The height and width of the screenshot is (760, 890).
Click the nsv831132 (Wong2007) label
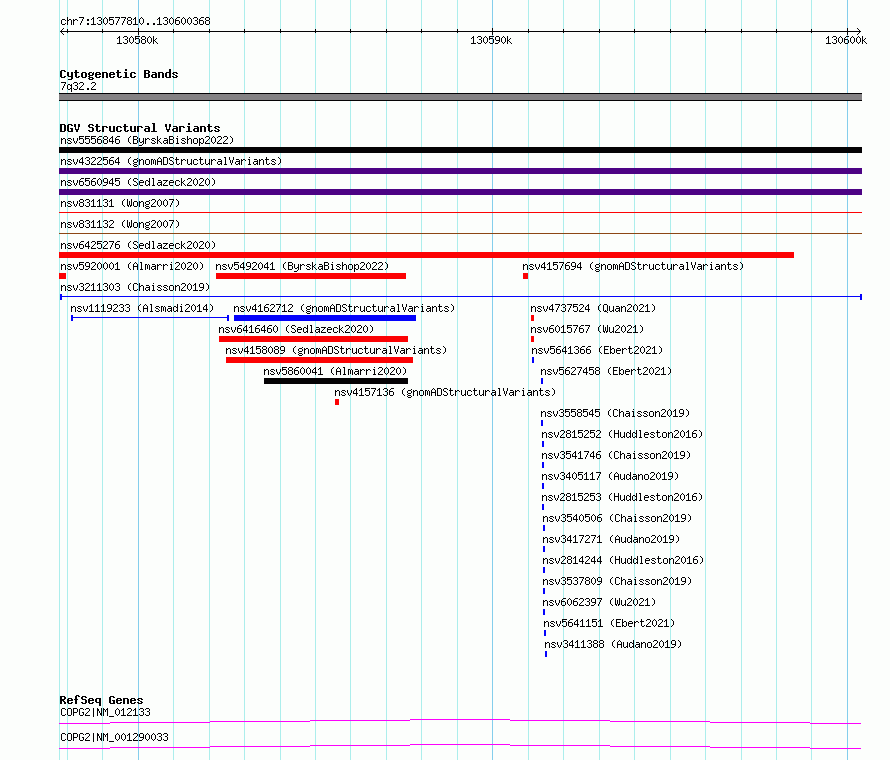(x=120, y=224)
